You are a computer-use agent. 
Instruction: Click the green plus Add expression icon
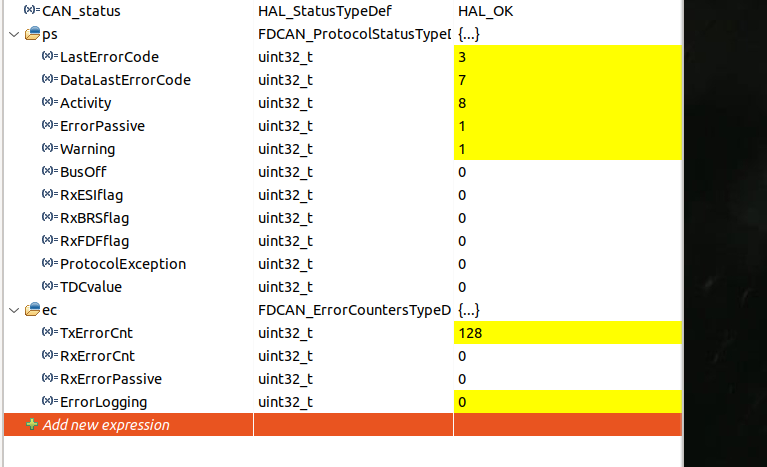[x=32, y=424]
